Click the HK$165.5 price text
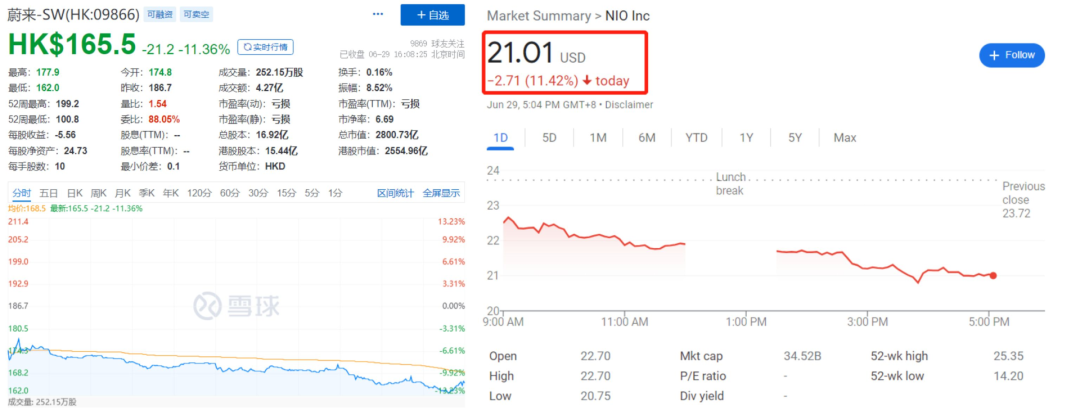This screenshot has height=410, width=1080. point(72,45)
